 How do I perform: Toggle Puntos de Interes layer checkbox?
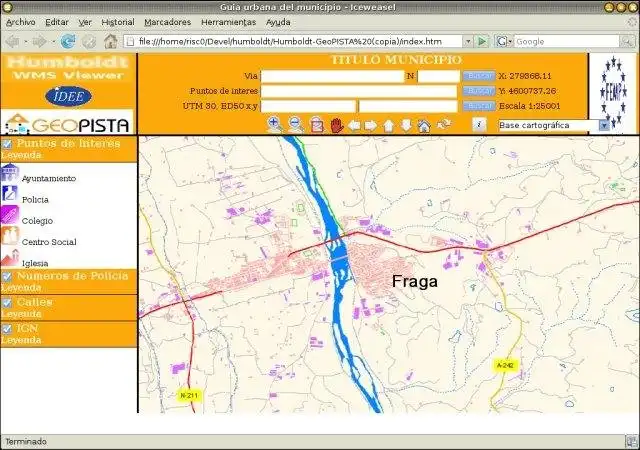(7, 144)
